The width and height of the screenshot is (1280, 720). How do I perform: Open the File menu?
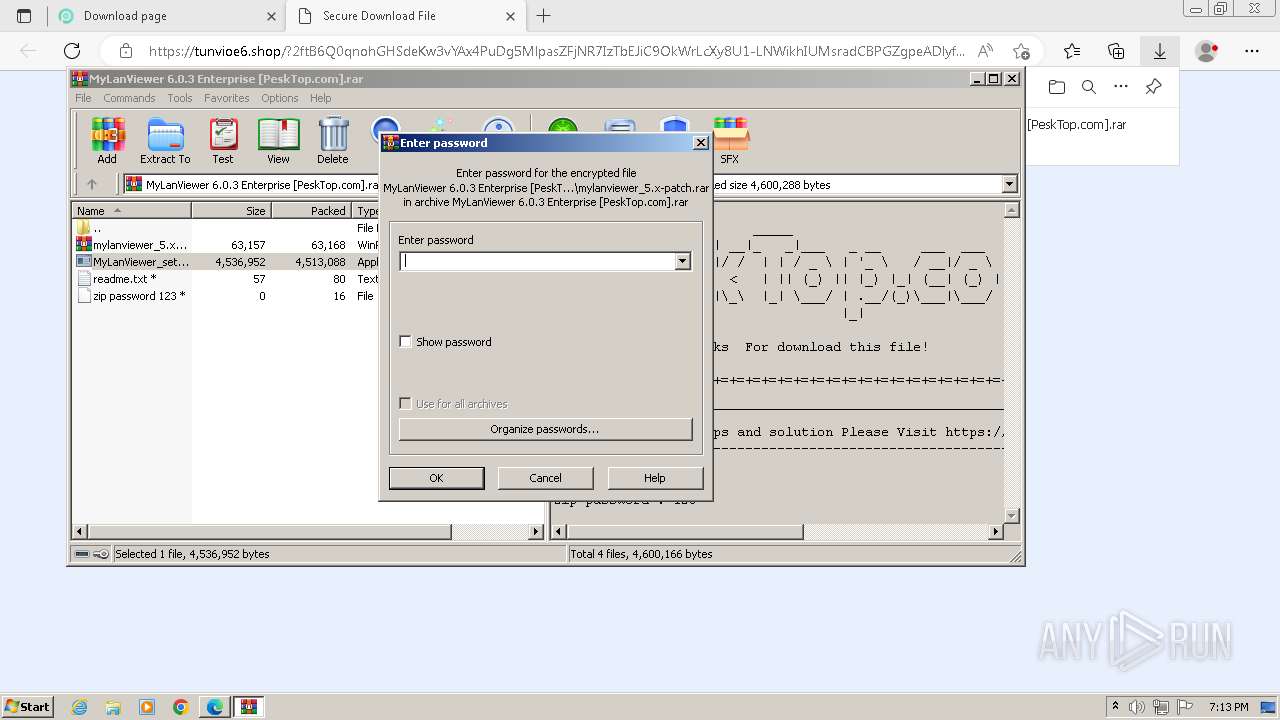(x=83, y=98)
